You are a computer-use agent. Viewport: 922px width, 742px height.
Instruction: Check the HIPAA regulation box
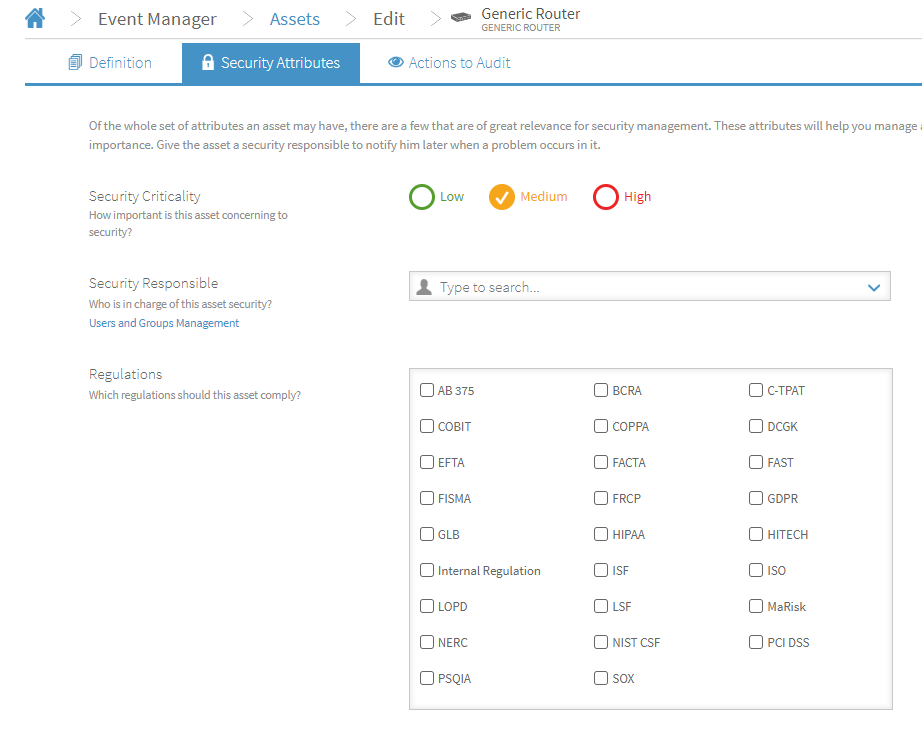point(601,534)
